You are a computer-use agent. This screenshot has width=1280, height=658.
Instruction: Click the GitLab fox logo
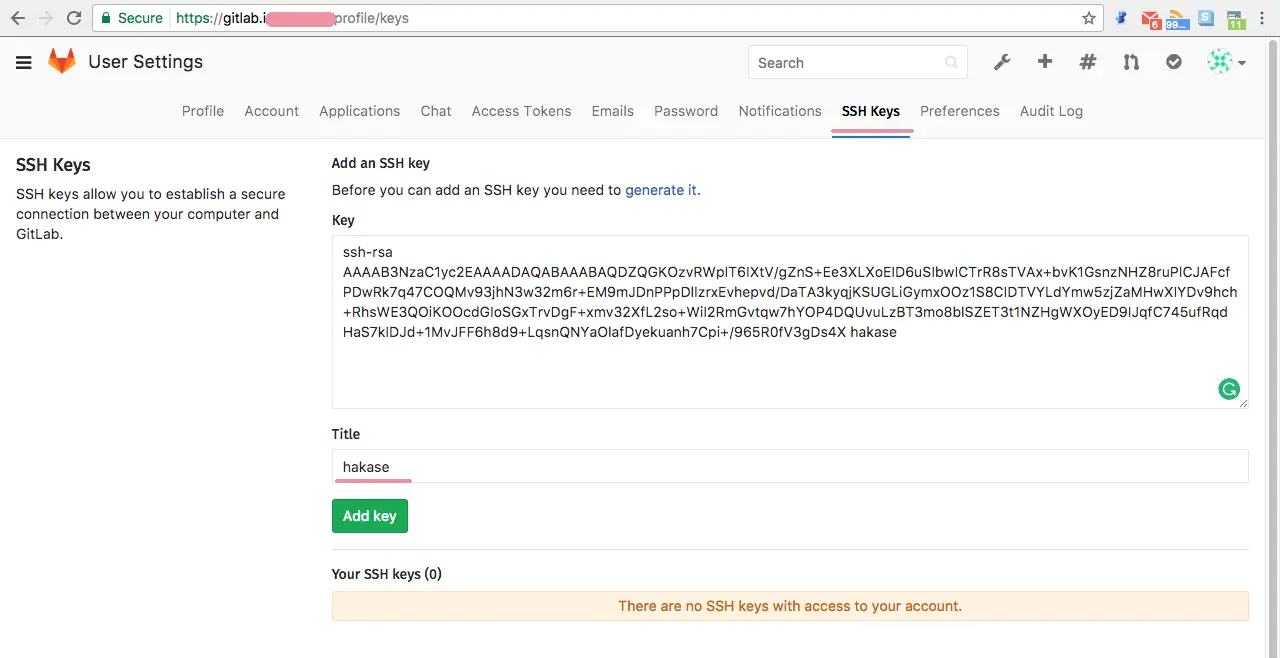point(62,62)
